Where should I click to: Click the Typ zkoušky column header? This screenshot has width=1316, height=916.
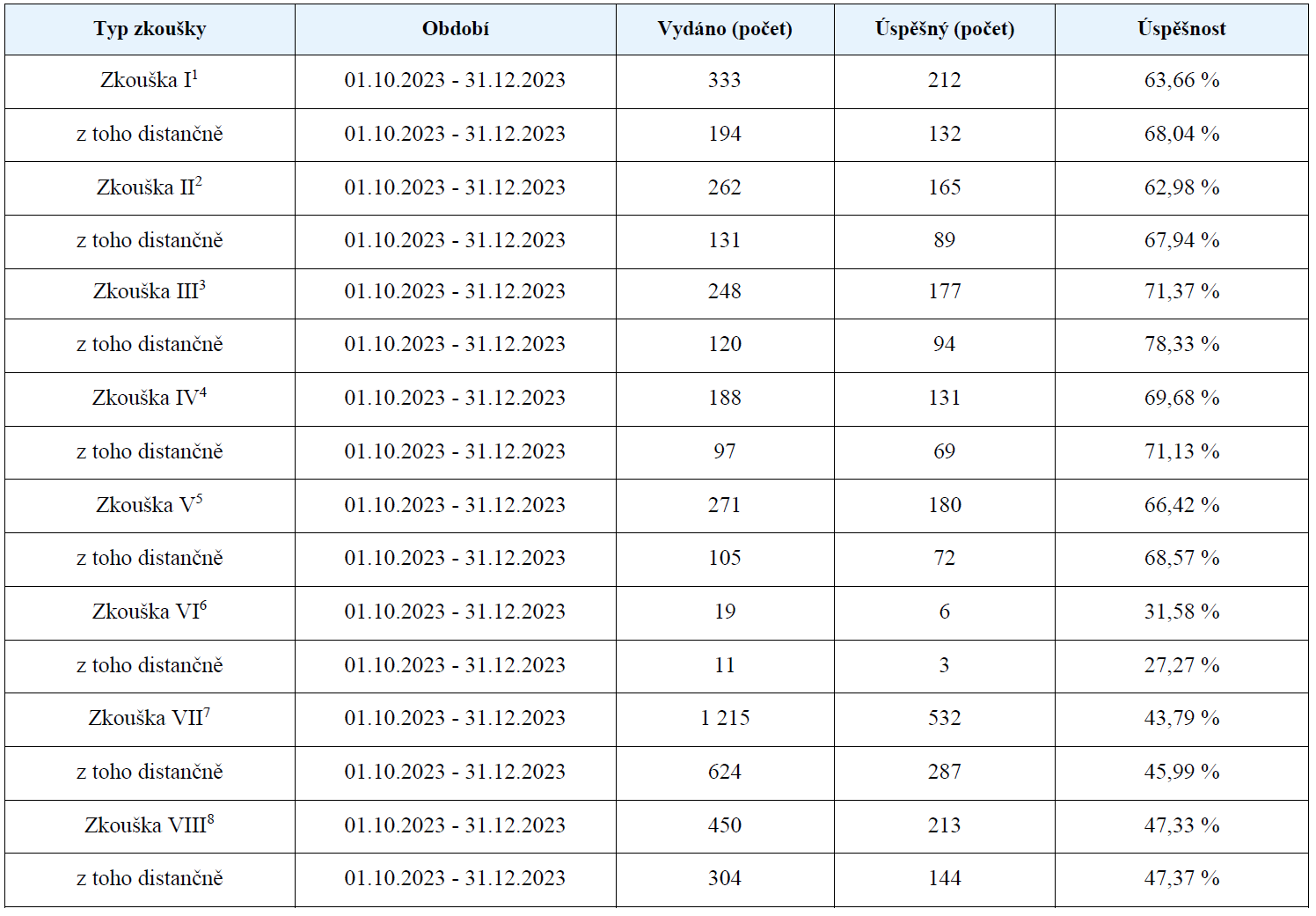click(150, 29)
